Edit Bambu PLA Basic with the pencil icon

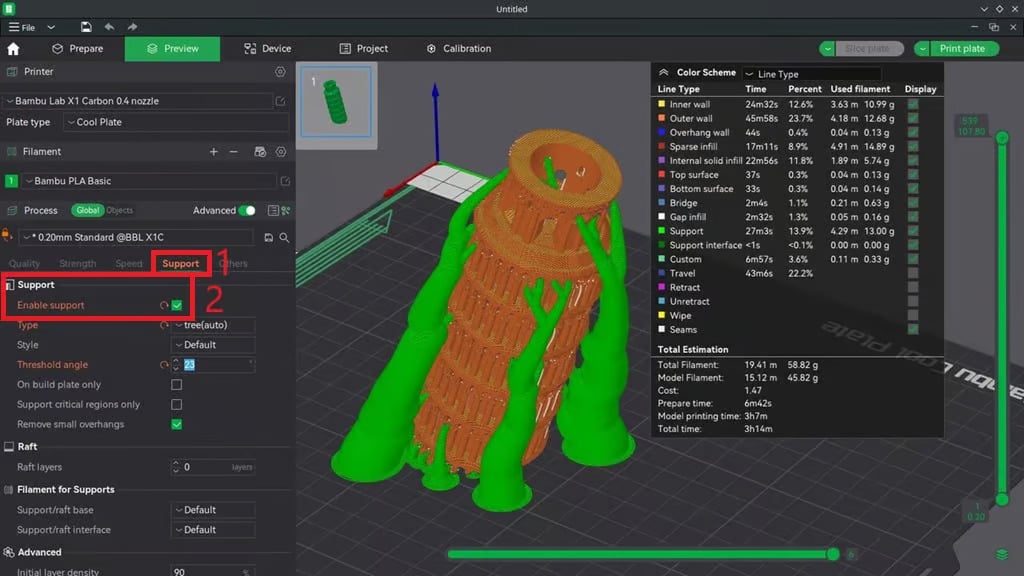coord(287,181)
